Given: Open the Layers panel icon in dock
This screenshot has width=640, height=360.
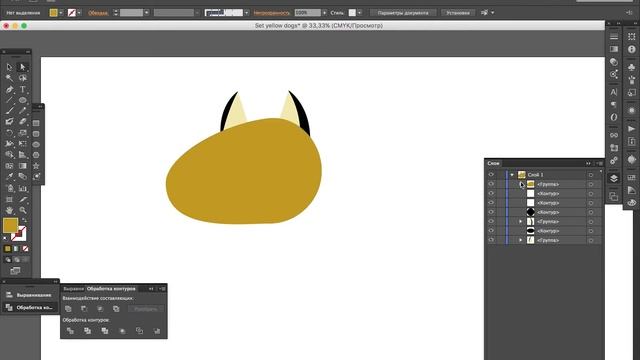Looking at the screenshot, I should [613, 178].
